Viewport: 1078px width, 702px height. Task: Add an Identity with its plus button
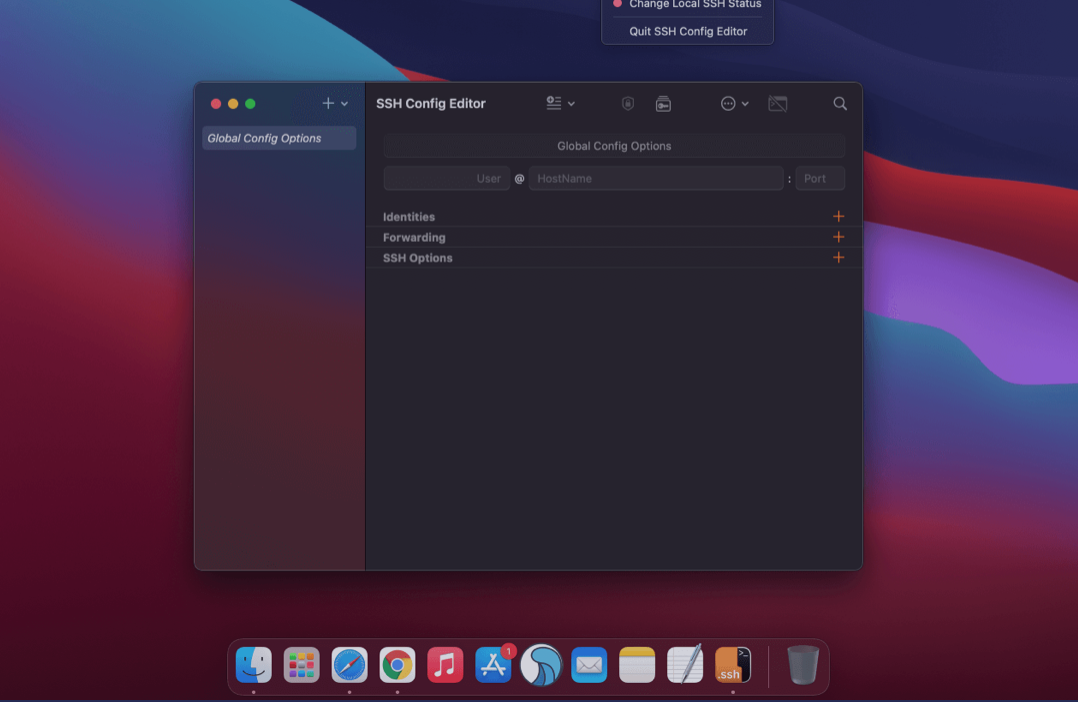click(x=838, y=216)
